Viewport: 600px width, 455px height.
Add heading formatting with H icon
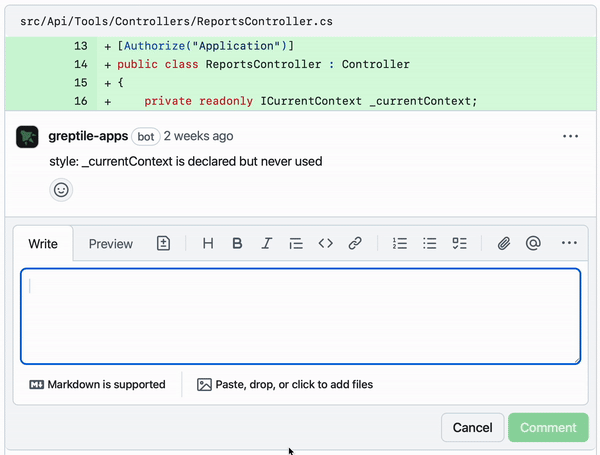(208, 243)
